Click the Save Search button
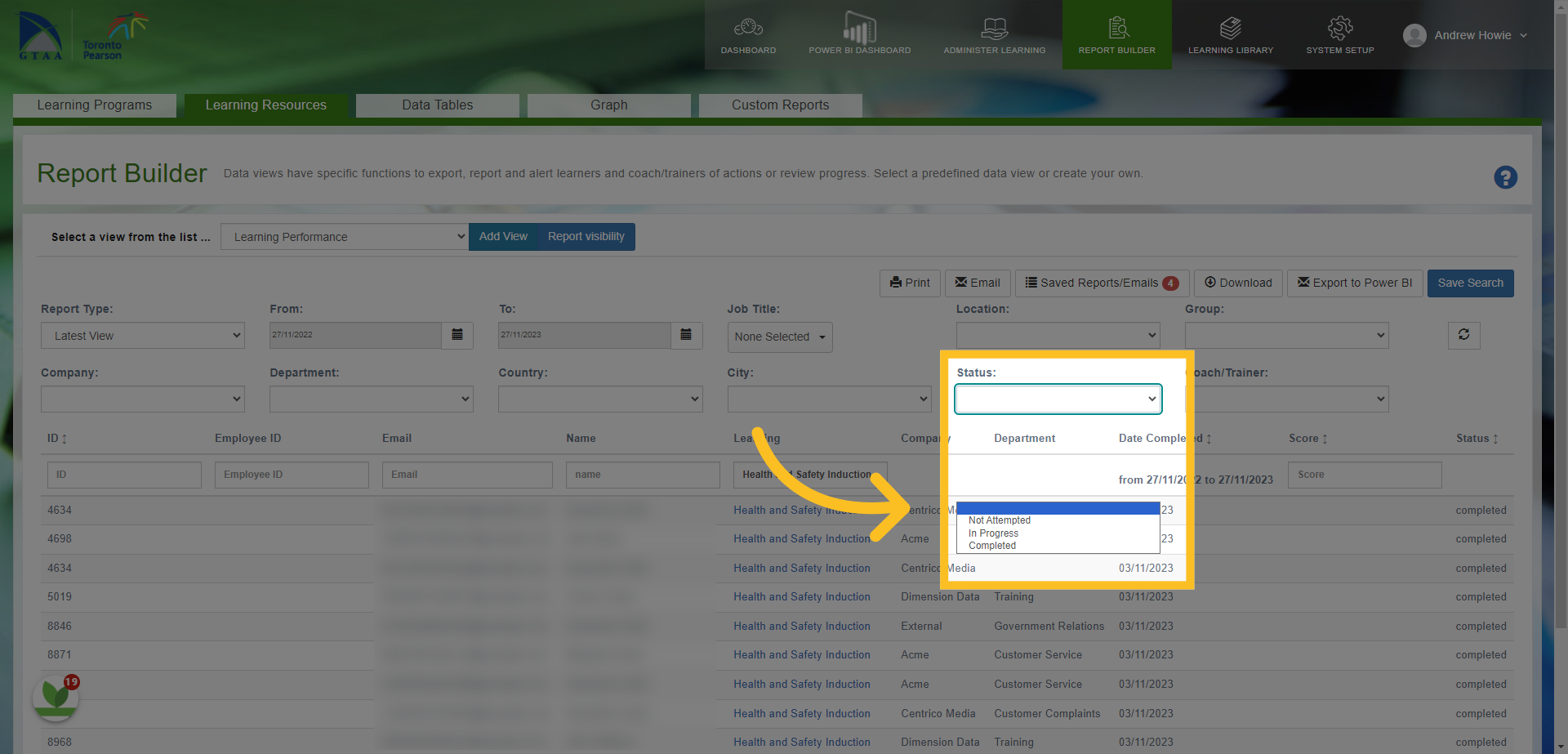This screenshot has height=754, width=1568. point(1470,283)
